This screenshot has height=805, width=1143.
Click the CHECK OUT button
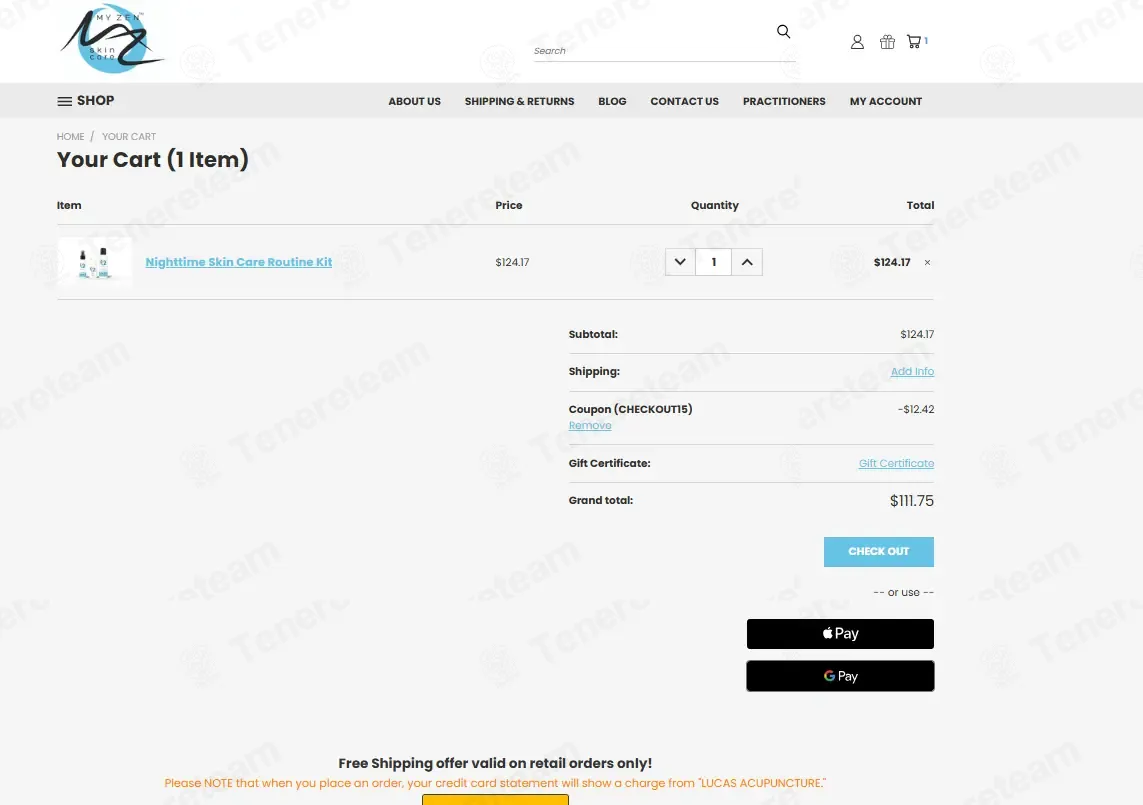click(x=878, y=552)
